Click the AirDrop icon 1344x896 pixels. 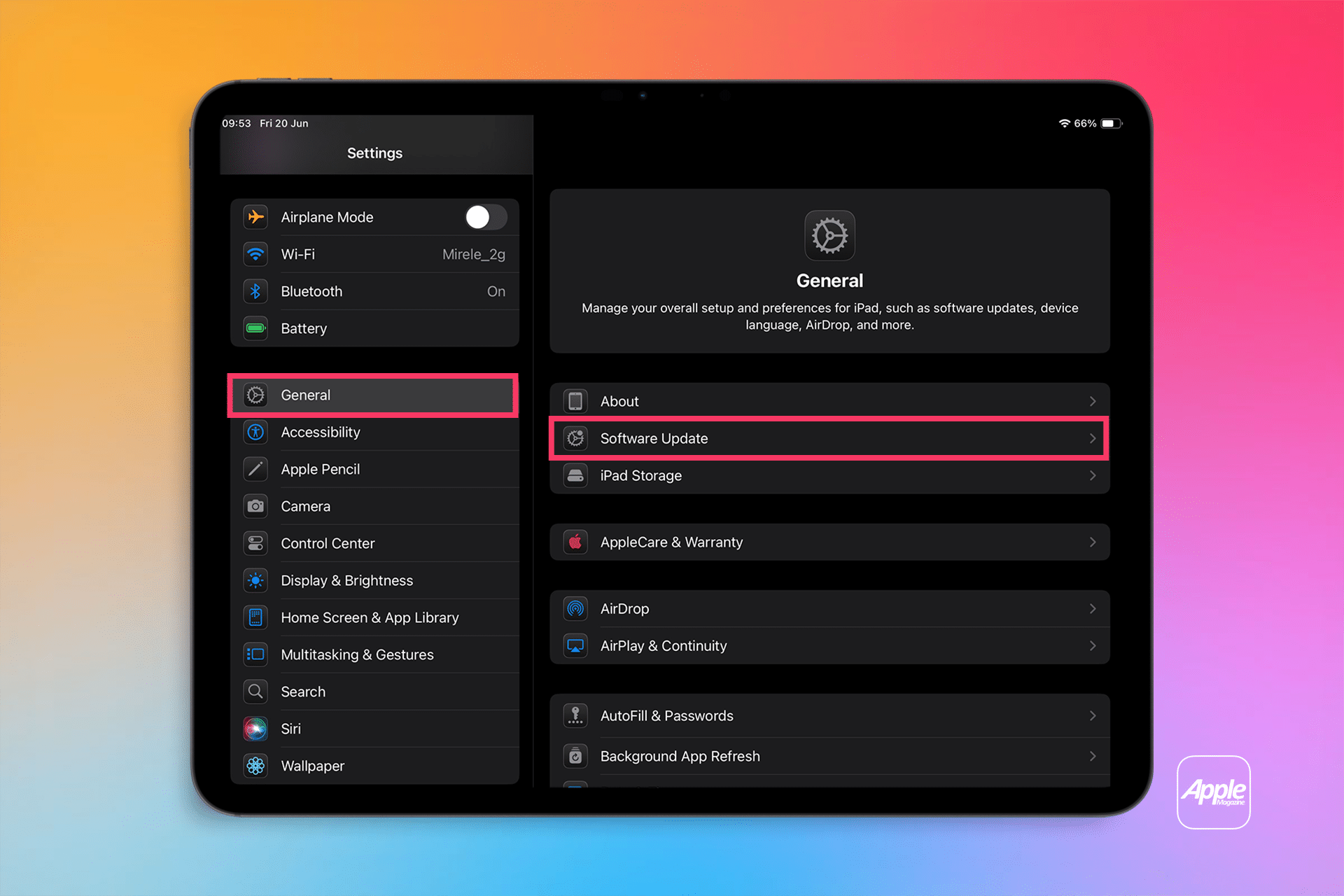coord(575,608)
